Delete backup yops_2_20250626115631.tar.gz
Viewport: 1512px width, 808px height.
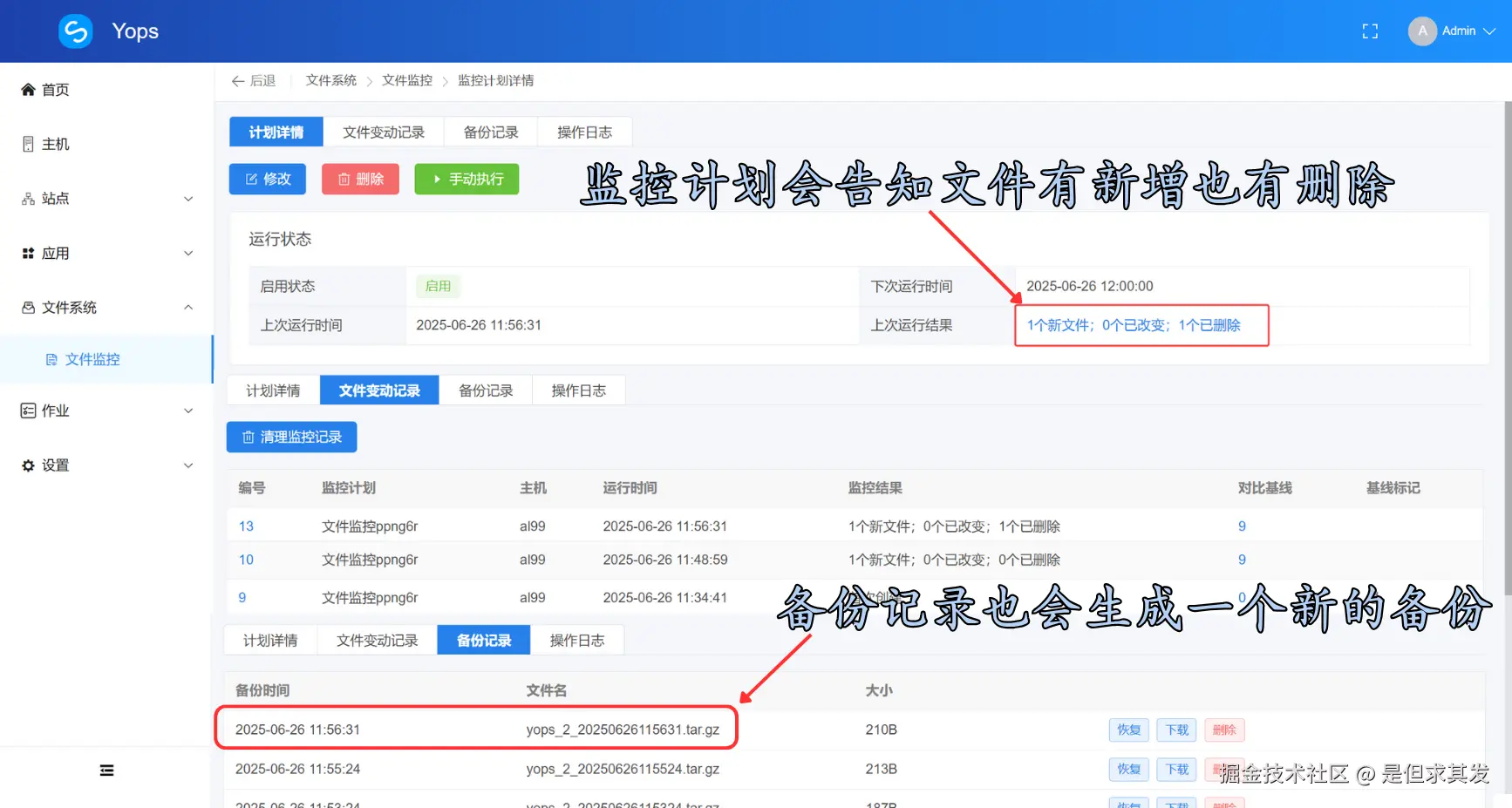click(1224, 730)
